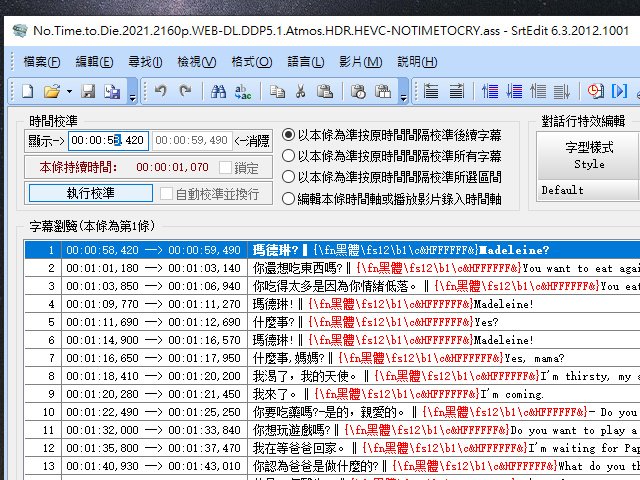This screenshot has height=480, width=640.
Task: Open the 檔案(F) menu
Action: pyautogui.click(x=42, y=62)
